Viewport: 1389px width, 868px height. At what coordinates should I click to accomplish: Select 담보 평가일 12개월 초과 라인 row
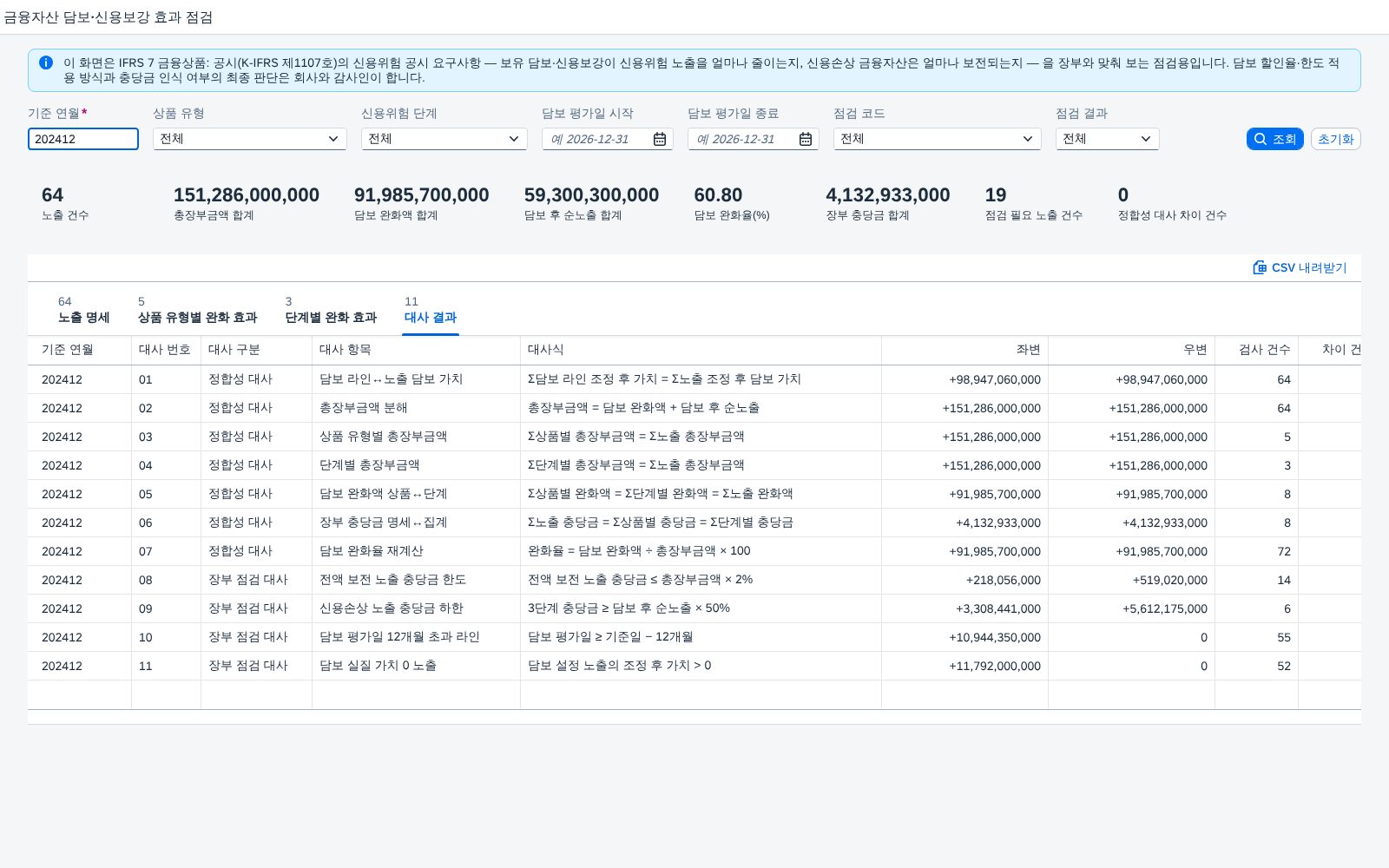tap(694, 637)
